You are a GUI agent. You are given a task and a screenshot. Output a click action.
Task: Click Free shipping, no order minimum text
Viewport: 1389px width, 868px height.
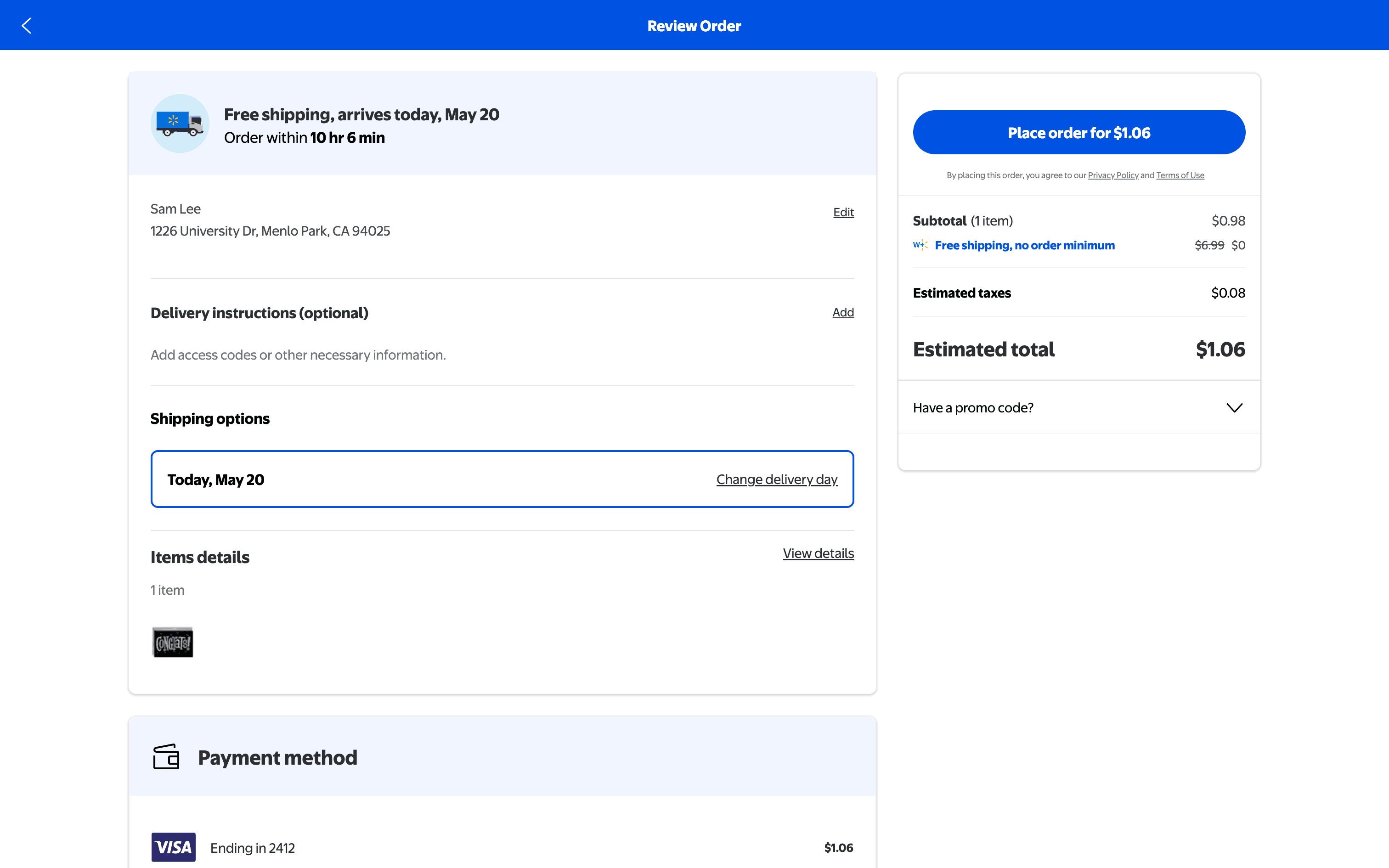click(x=1025, y=245)
